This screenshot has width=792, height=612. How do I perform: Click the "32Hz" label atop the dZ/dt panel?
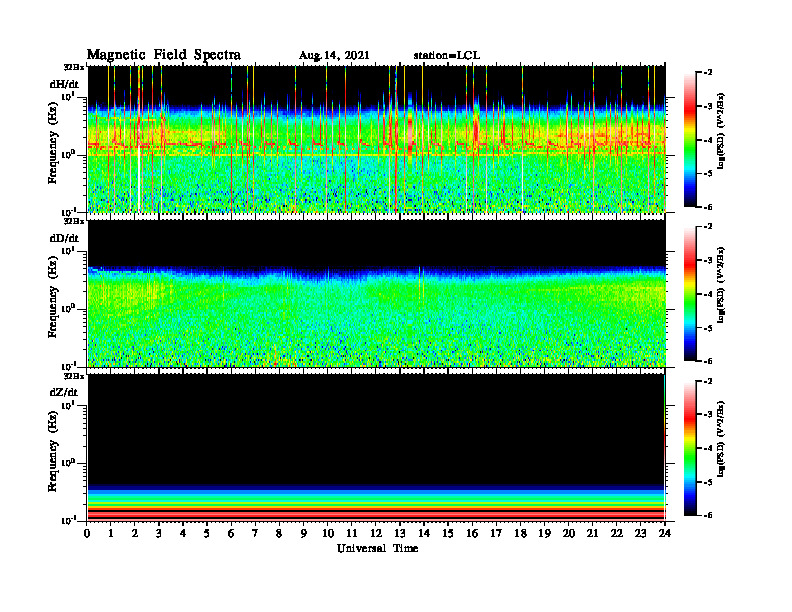pos(74,376)
